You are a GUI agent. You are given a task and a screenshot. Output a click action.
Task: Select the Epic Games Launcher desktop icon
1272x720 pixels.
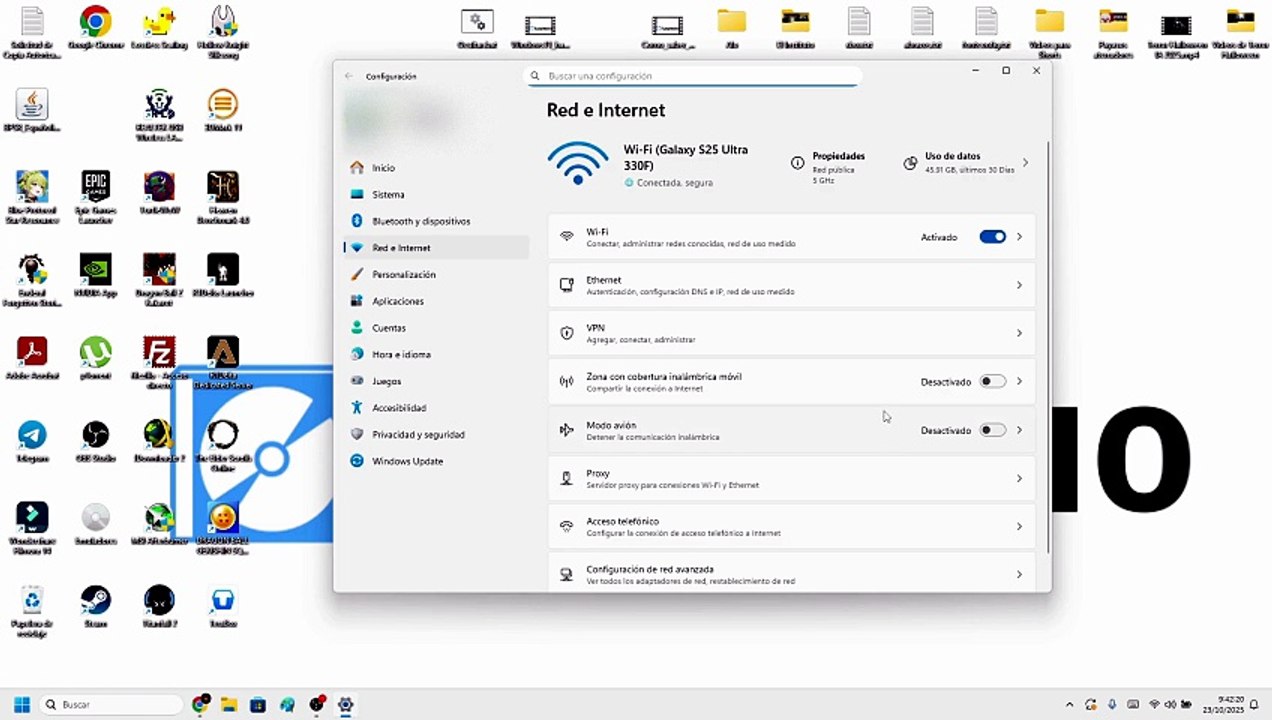(x=96, y=195)
